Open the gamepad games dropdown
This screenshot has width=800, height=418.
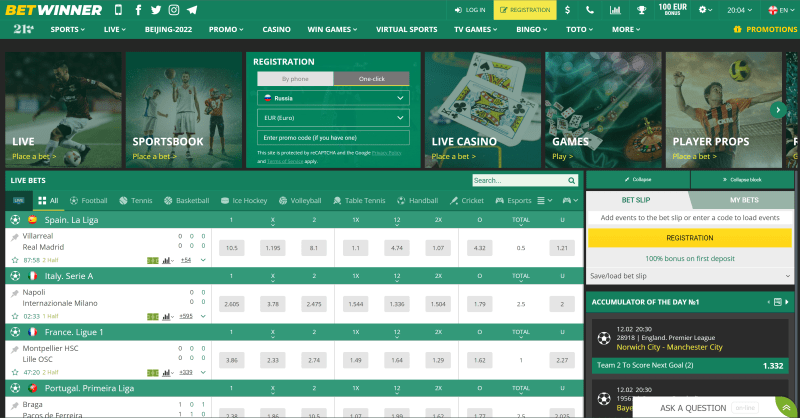(570, 201)
